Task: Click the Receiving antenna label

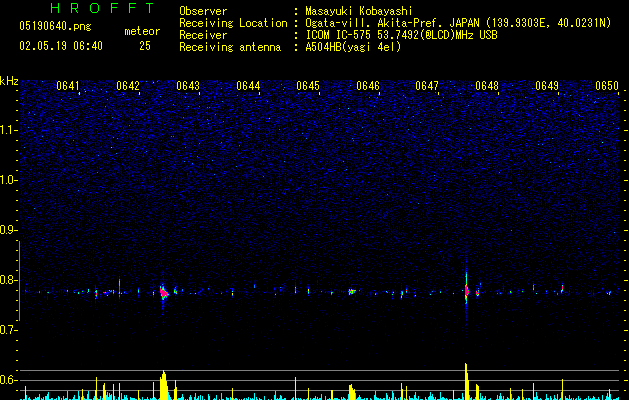Action: click(x=230, y=47)
